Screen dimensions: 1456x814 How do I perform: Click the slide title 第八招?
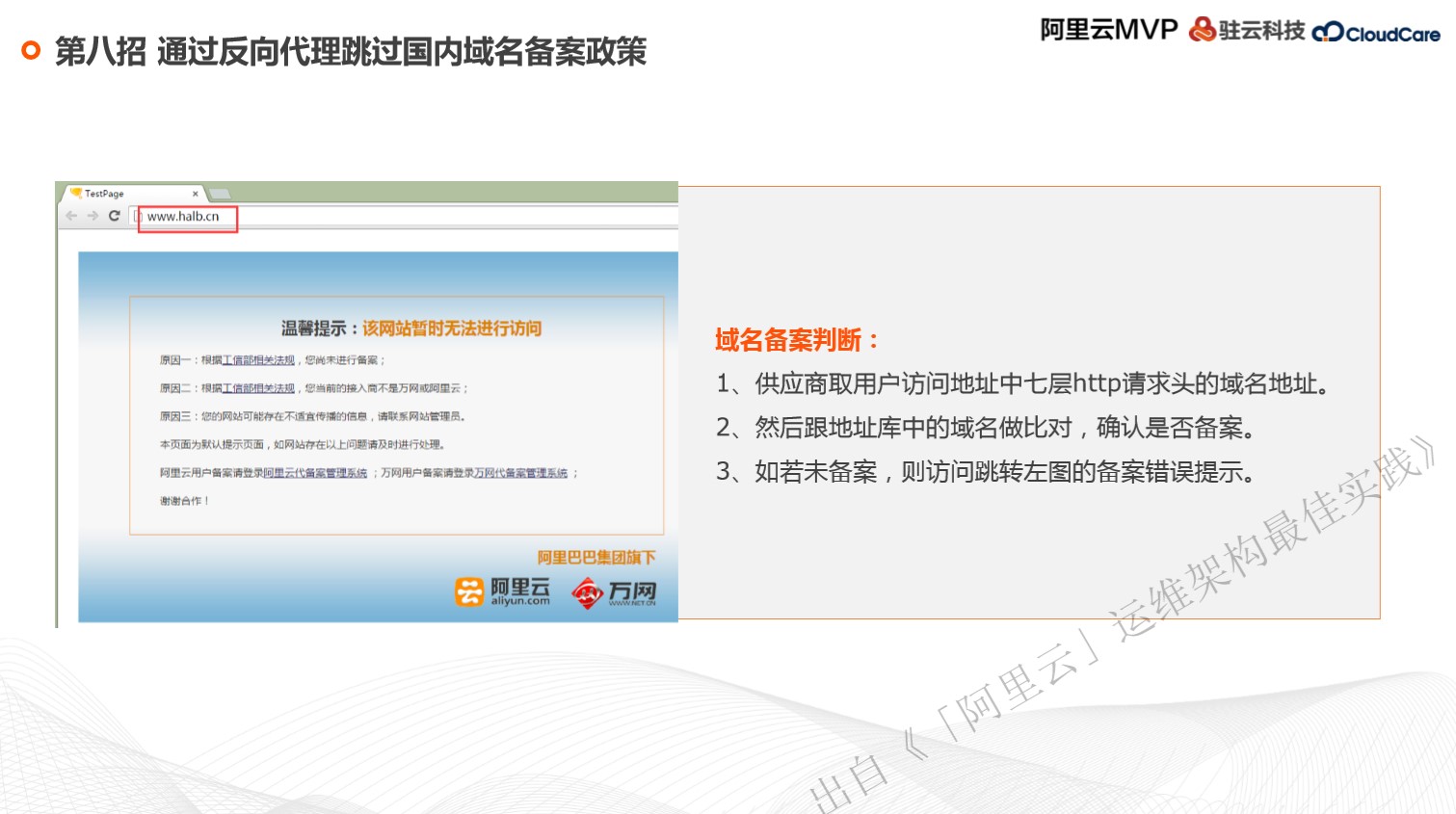coord(351,51)
